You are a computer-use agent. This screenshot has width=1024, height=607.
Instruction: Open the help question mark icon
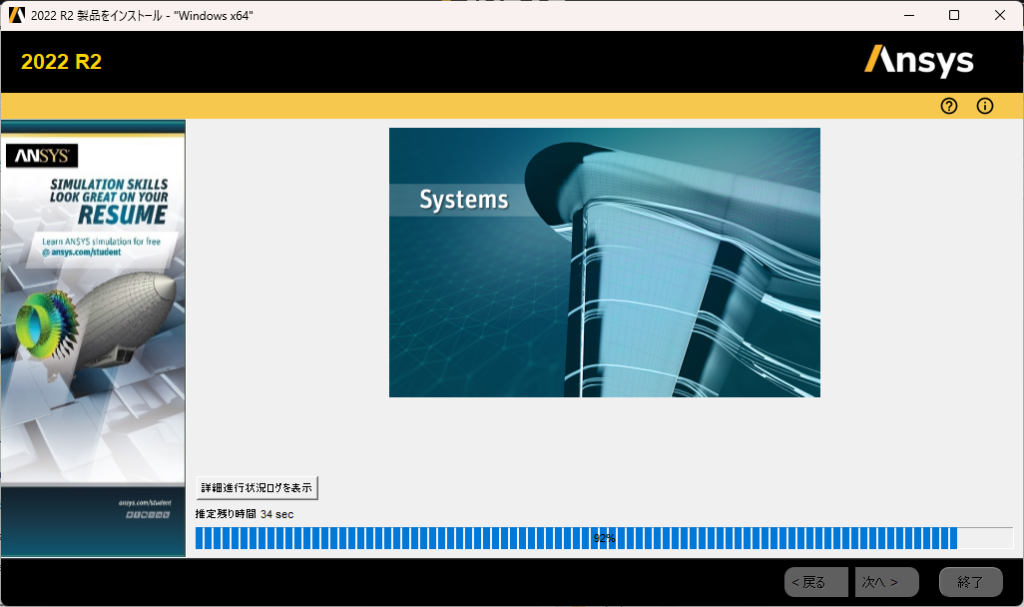949,106
